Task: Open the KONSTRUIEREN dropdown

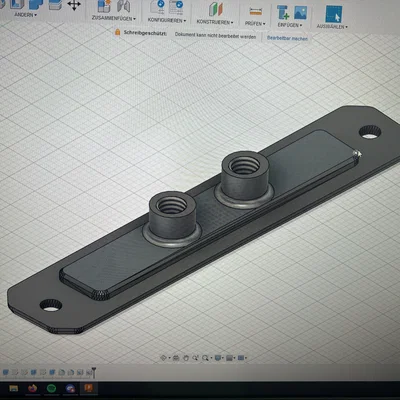Action: point(215,22)
